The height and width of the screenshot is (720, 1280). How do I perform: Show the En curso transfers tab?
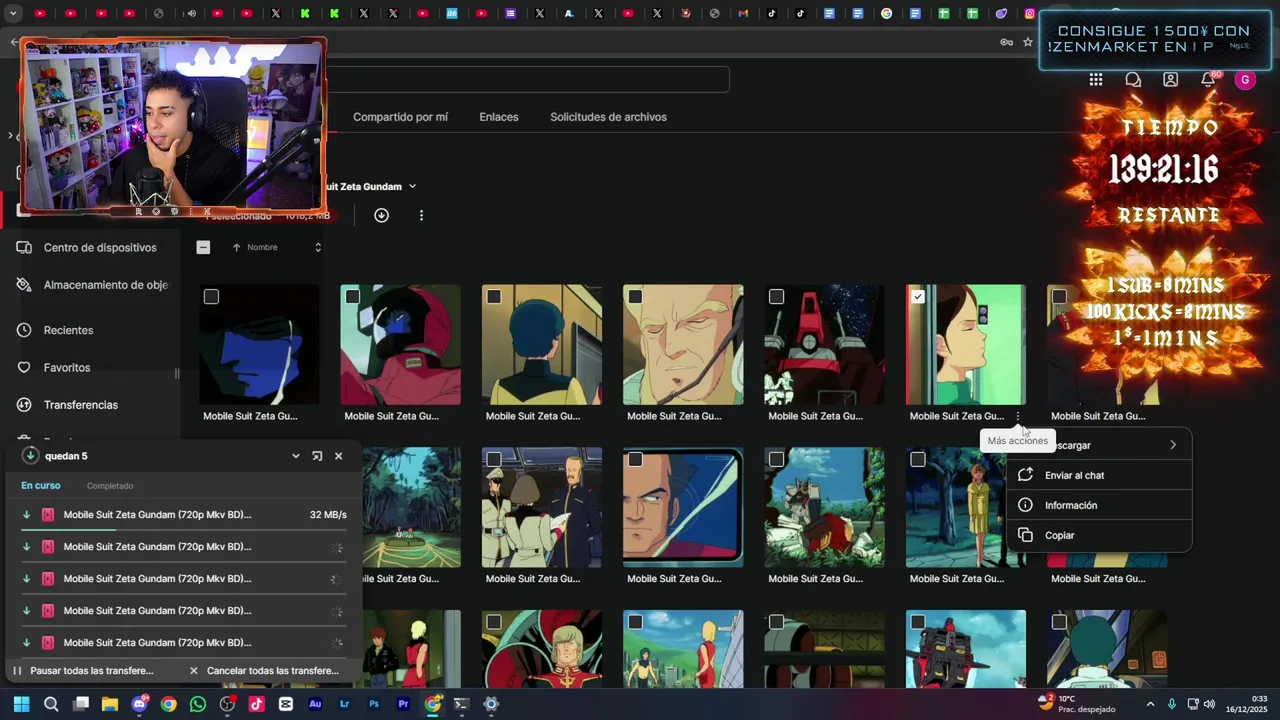click(41, 486)
